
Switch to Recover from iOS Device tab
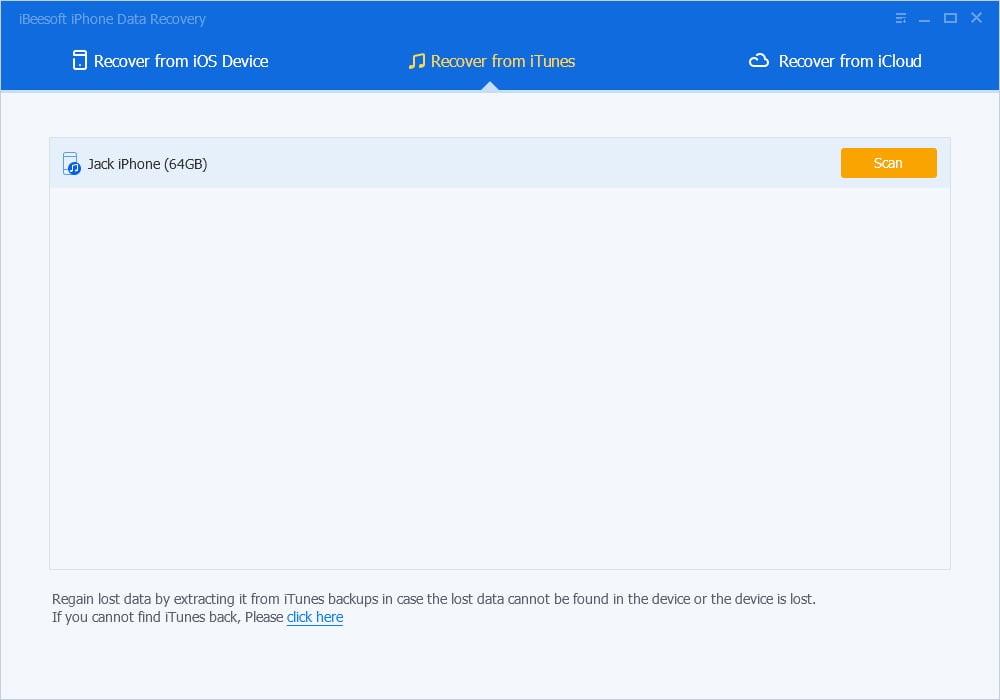tap(170, 61)
